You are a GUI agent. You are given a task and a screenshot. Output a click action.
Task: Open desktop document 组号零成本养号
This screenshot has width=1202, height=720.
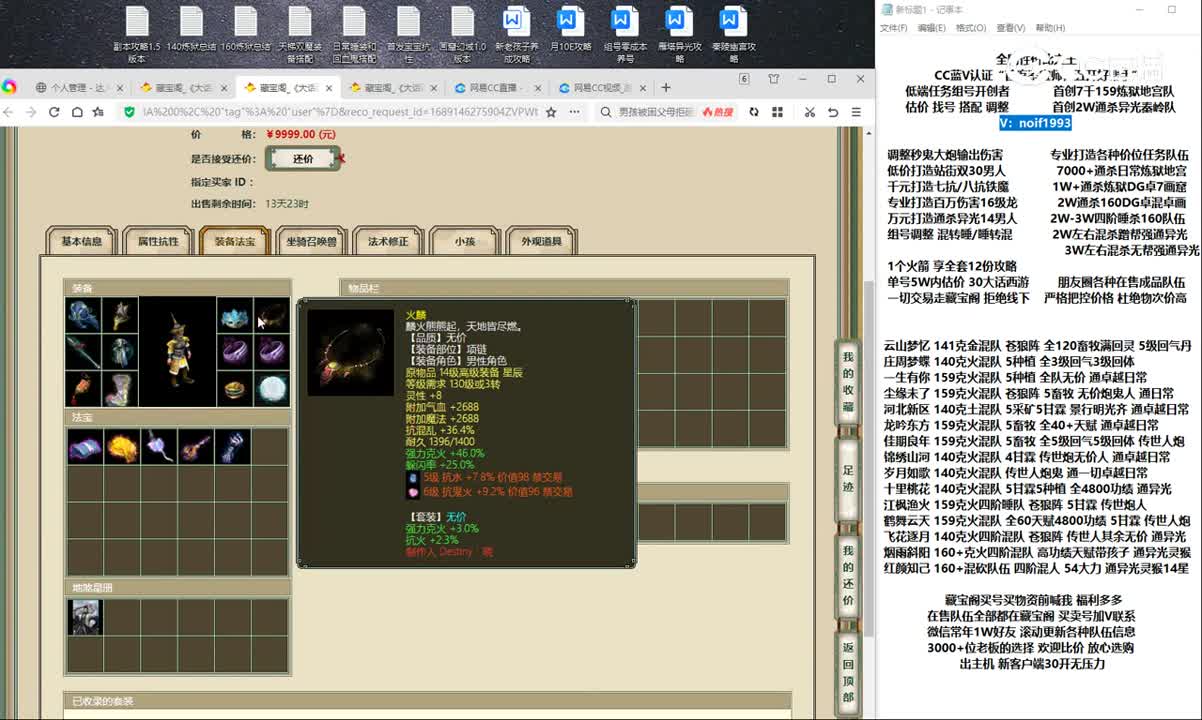pos(625,34)
